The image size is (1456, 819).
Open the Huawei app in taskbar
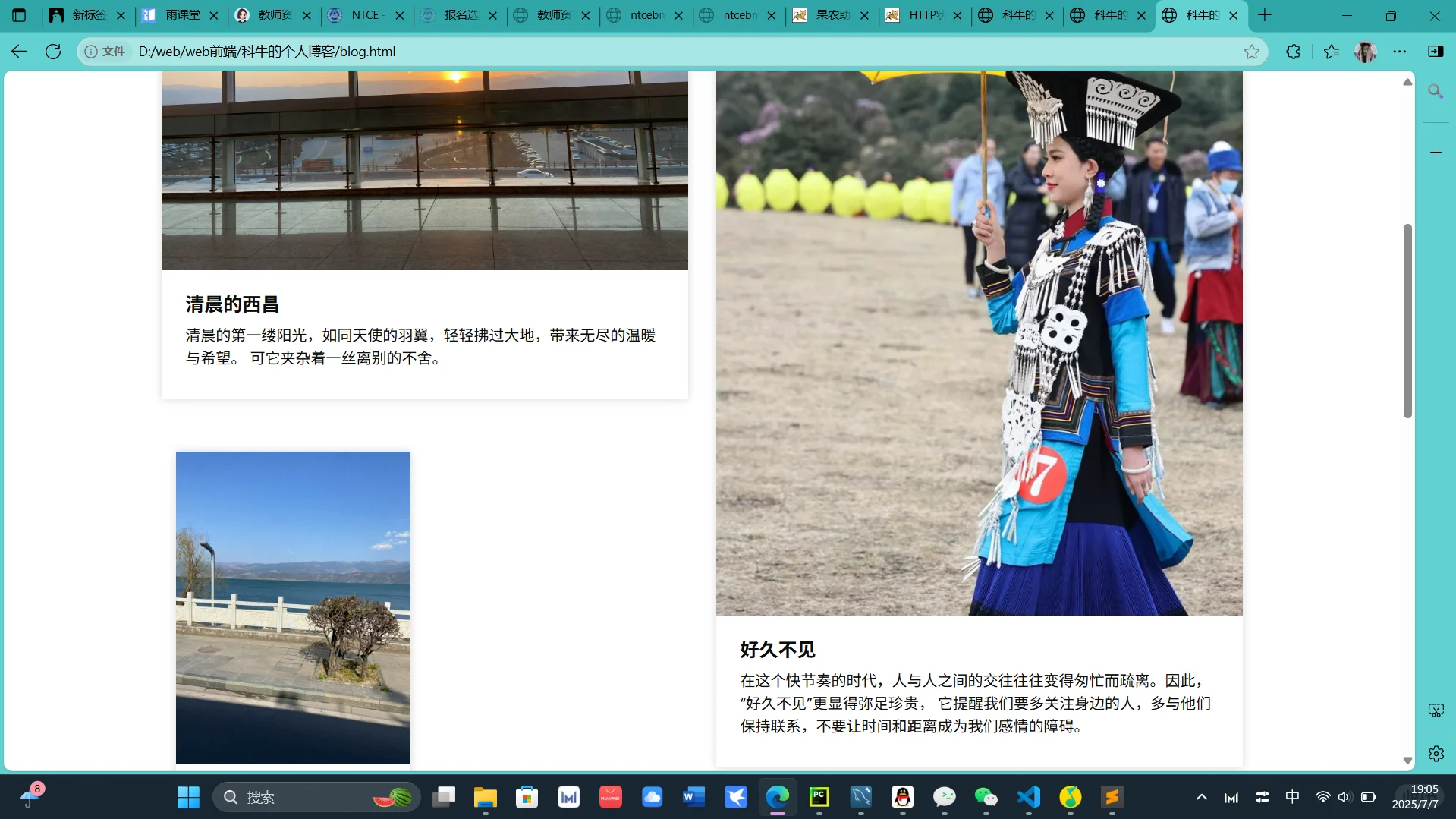(x=611, y=797)
